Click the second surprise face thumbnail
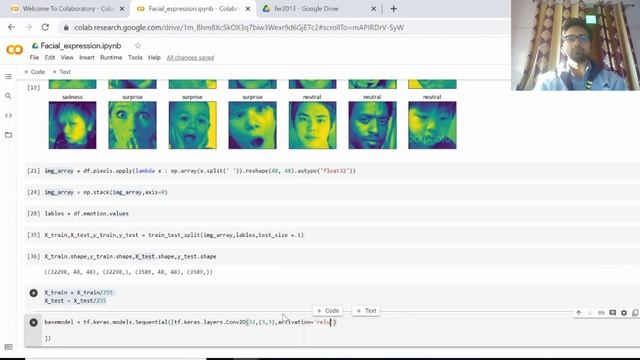This screenshot has height=360, width=640. click(192, 125)
